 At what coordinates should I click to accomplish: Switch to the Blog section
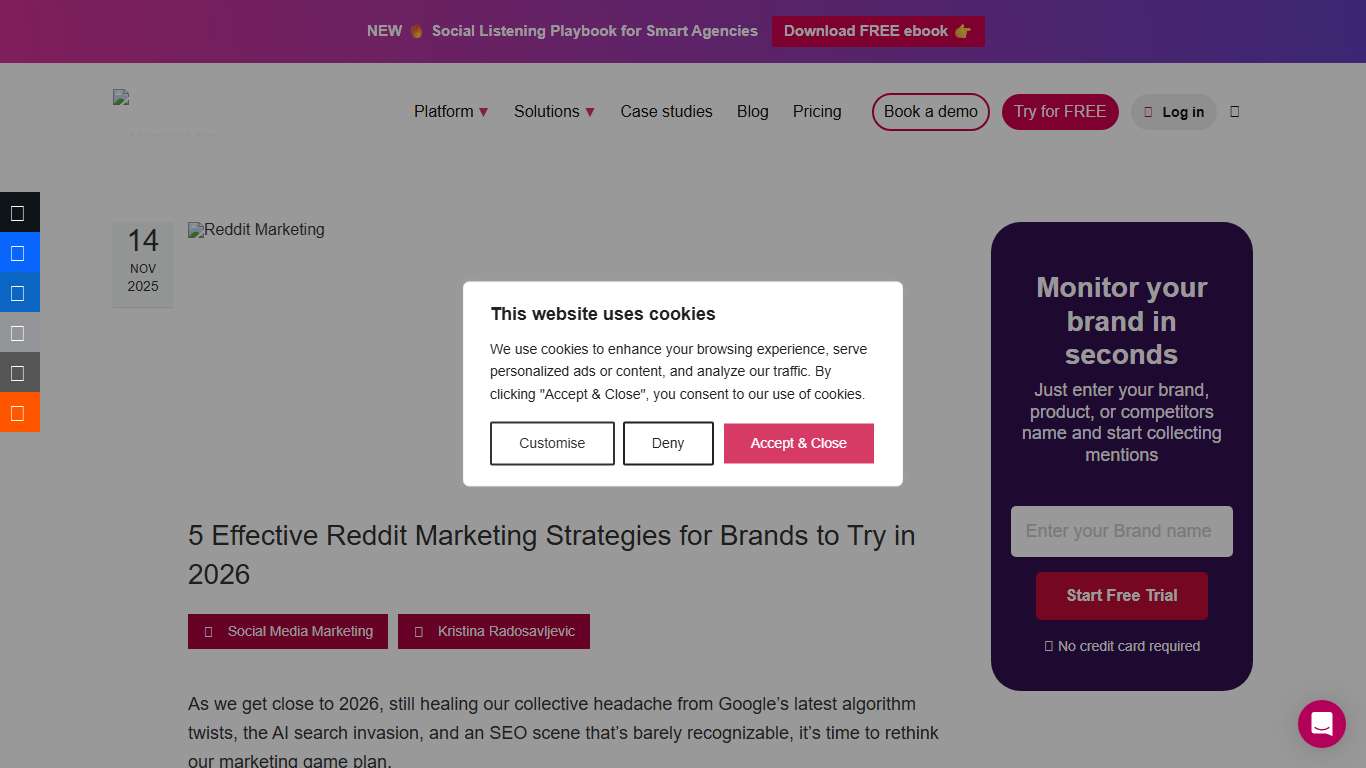[x=752, y=111]
